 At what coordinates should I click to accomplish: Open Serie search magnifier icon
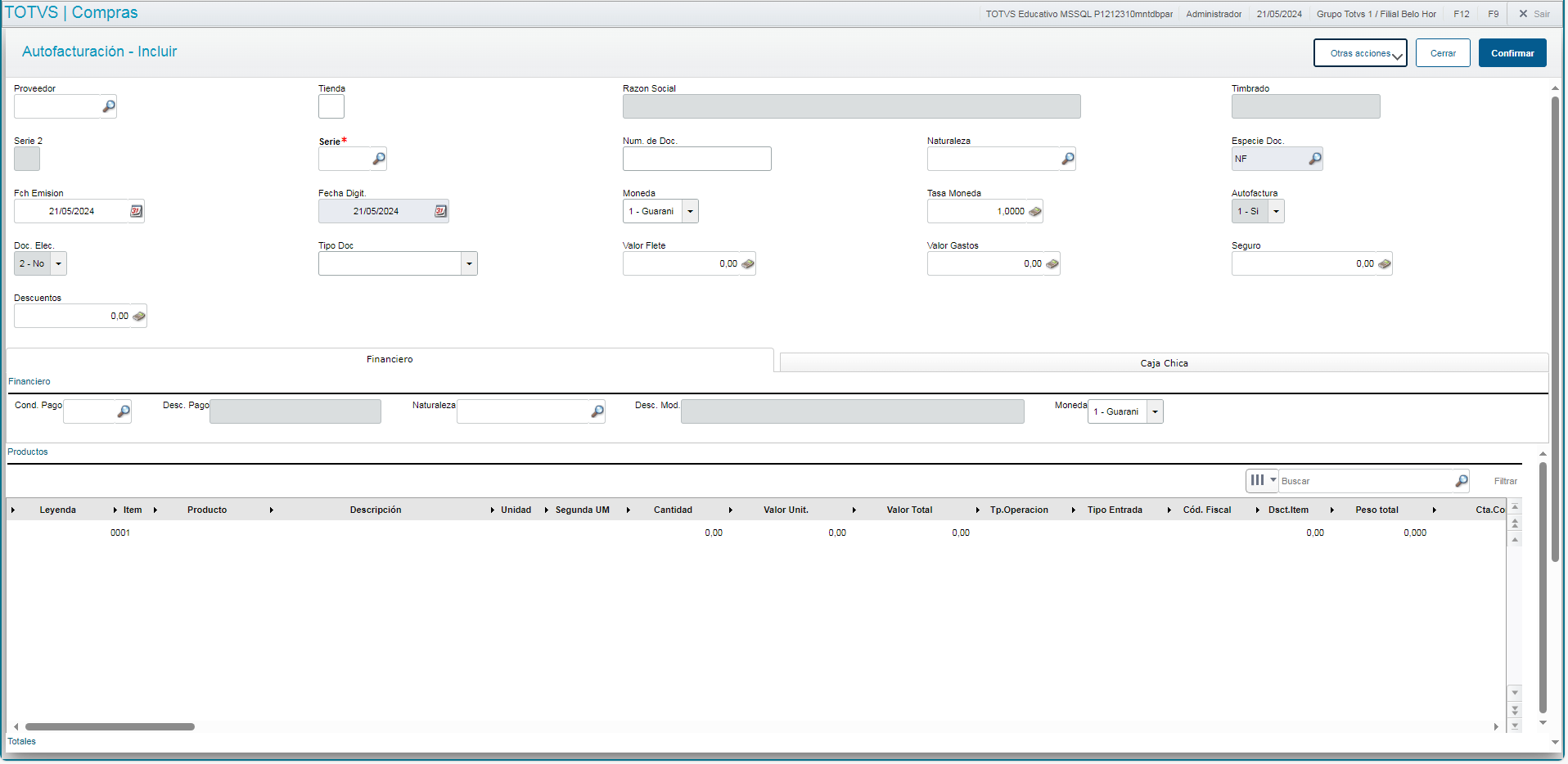click(379, 159)
